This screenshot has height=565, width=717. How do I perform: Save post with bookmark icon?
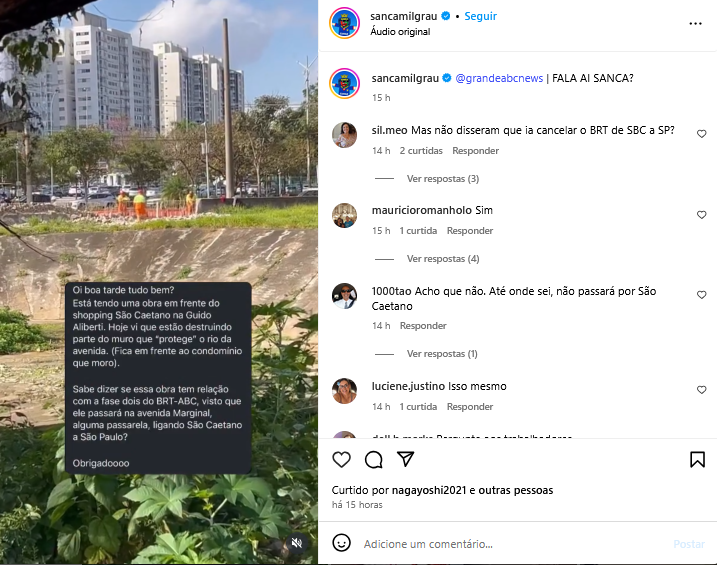[x=697, y=459]
